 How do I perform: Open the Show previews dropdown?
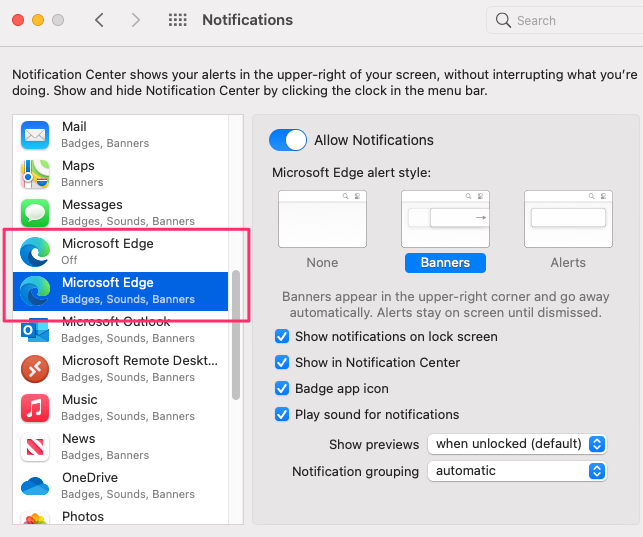tap(517, 444)
